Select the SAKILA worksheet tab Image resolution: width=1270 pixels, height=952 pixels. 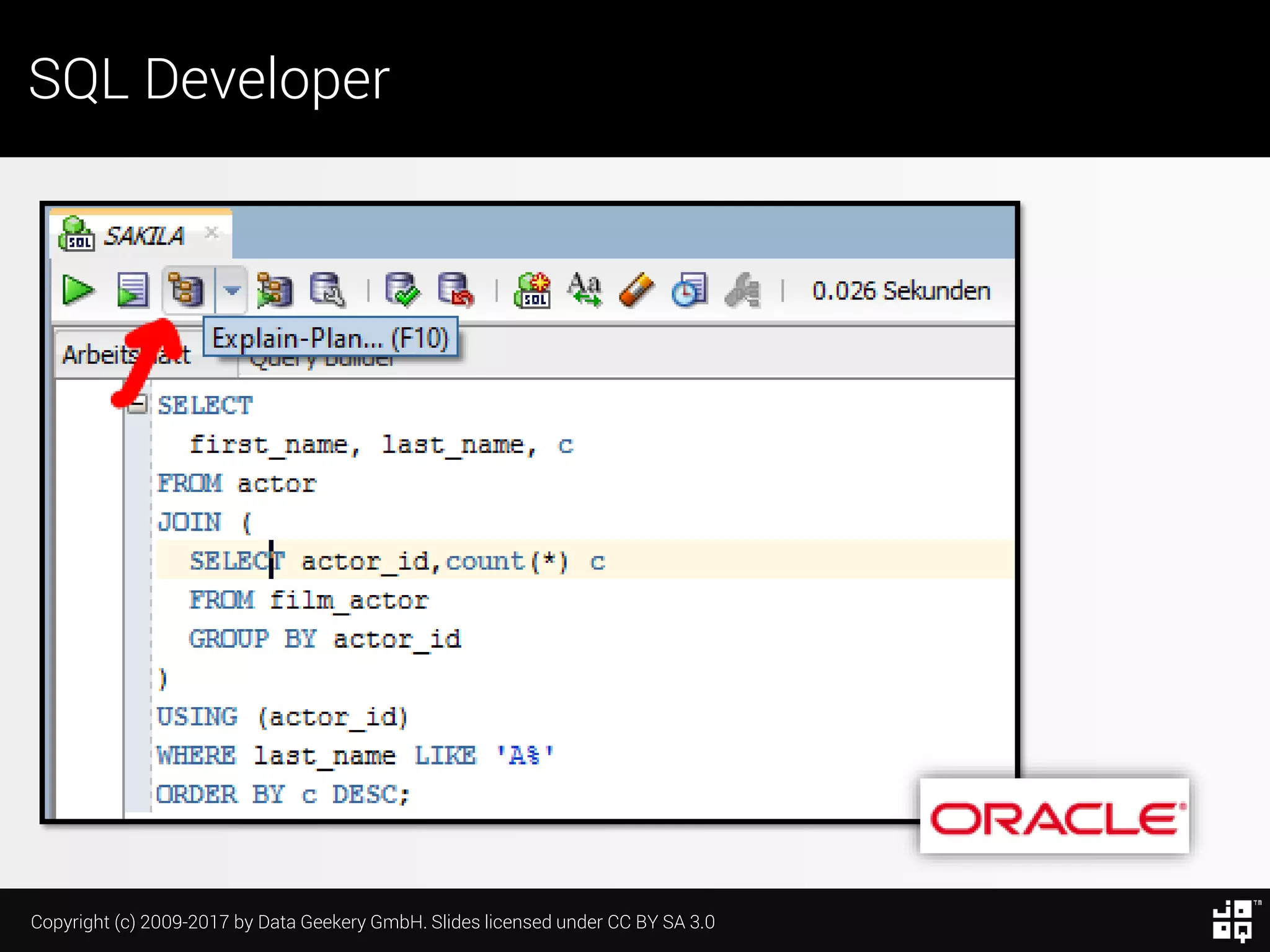coord(143,236)
